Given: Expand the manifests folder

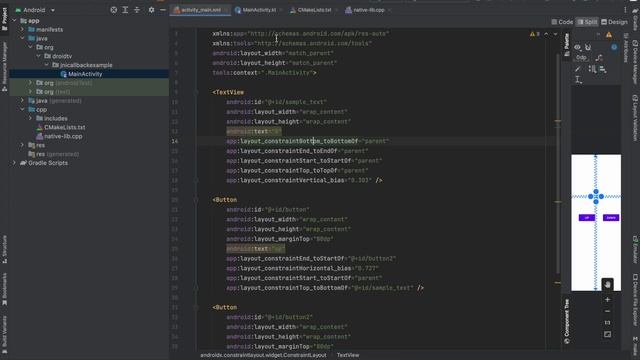Looking at the screenshot, I should coord(22,29).
